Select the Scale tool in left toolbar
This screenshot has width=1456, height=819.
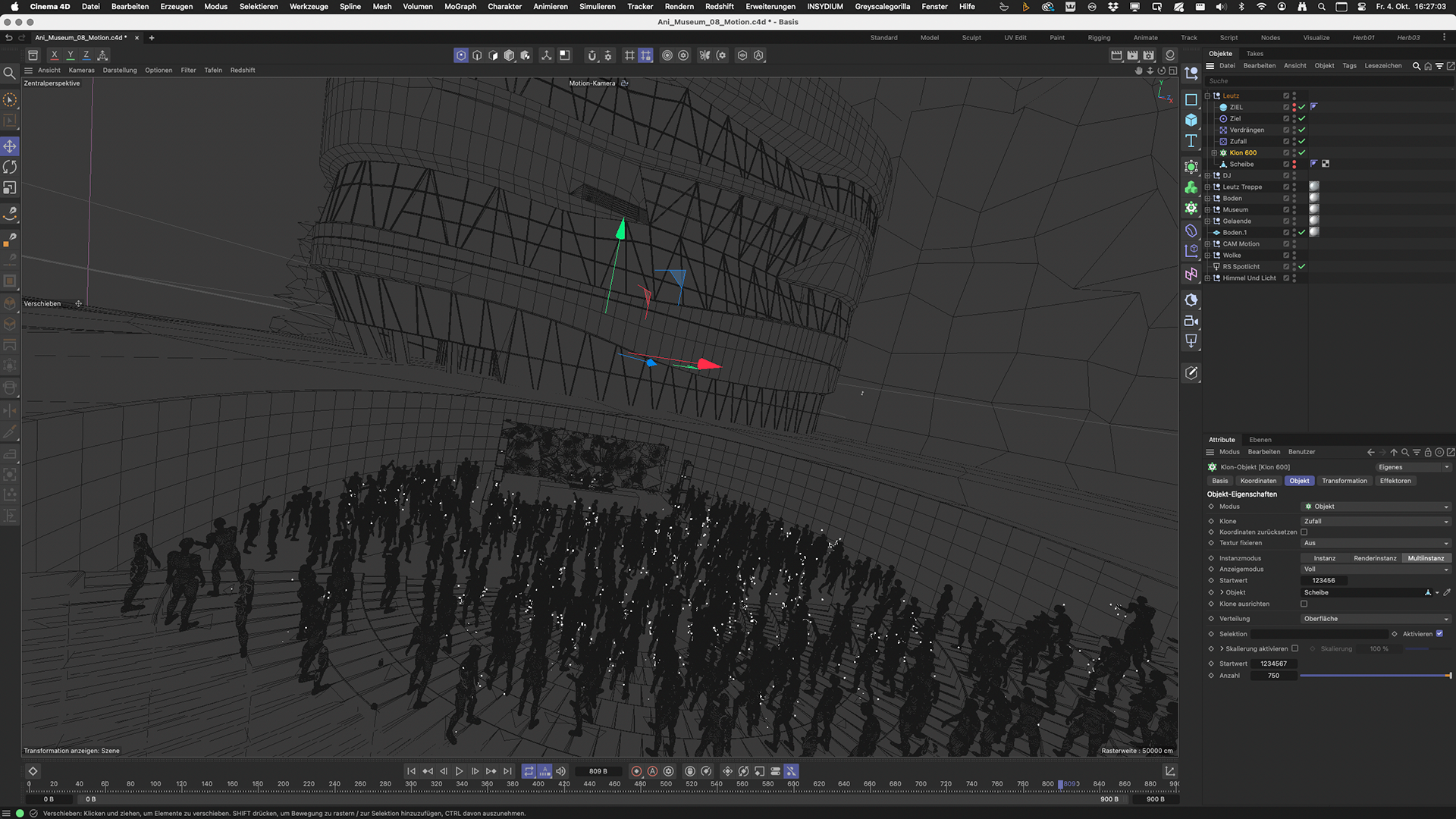tap(10, 188)
